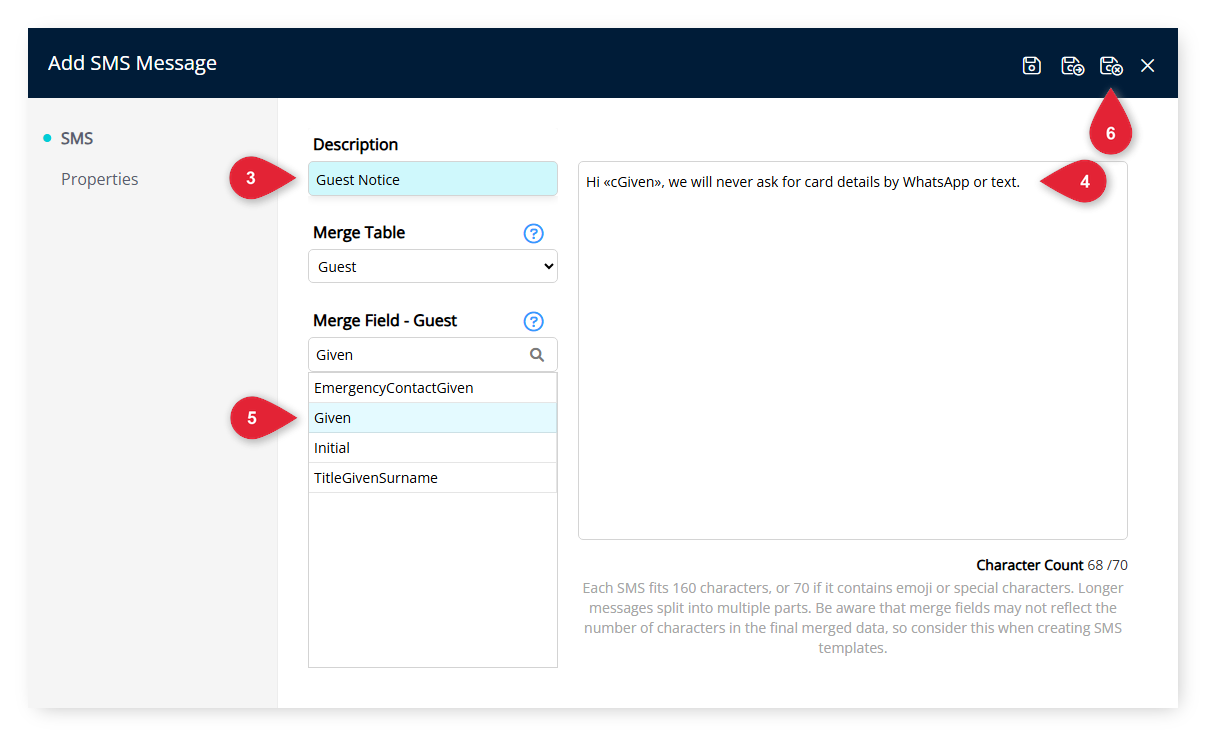Viewport: 1206px width, 736px height.
Task: Click the search magnifier in merge field box
Action: [537, 355]
